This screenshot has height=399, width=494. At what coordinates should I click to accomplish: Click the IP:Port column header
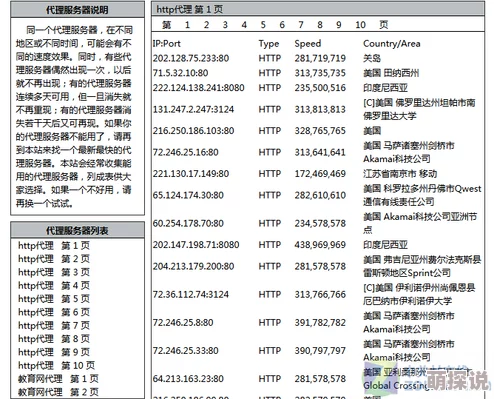(x=167, y=44)
